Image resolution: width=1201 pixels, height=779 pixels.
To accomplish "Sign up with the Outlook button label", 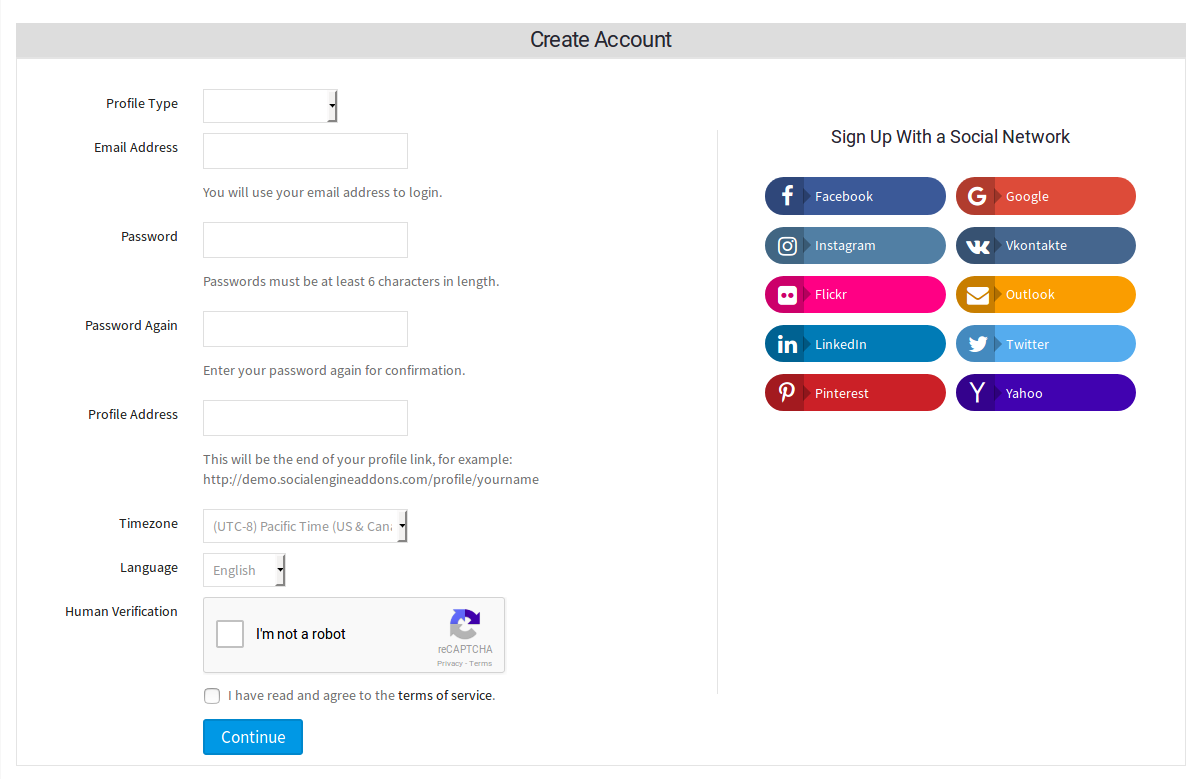I will pos(1030,294).
